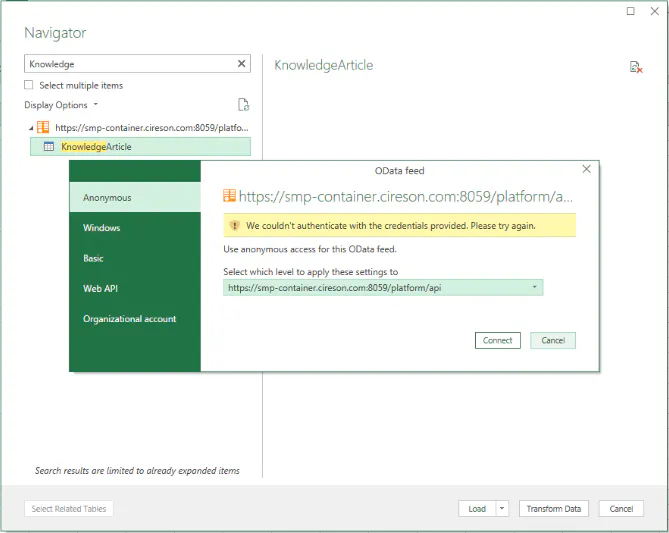Click the Load button
The image size is (669, 533).
(477, 508)
